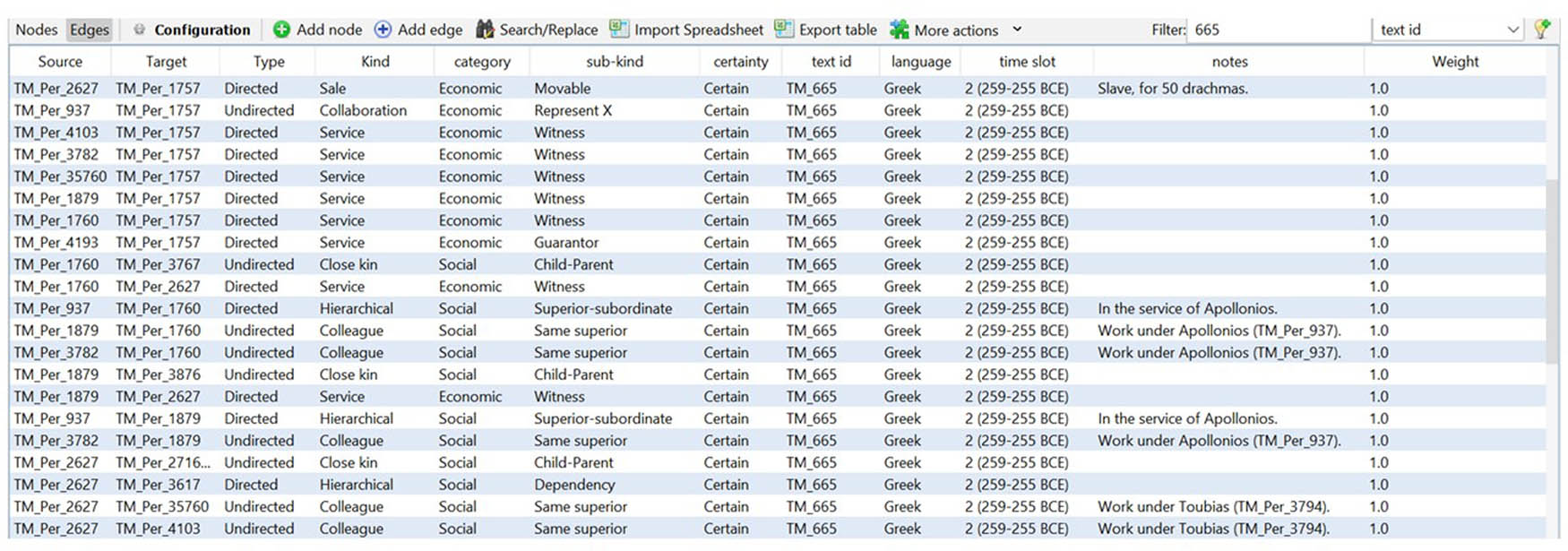Sort table by Target column header
Image resolution: width=1568 pixels, height=551 pixels.
(x=167, y=62)
